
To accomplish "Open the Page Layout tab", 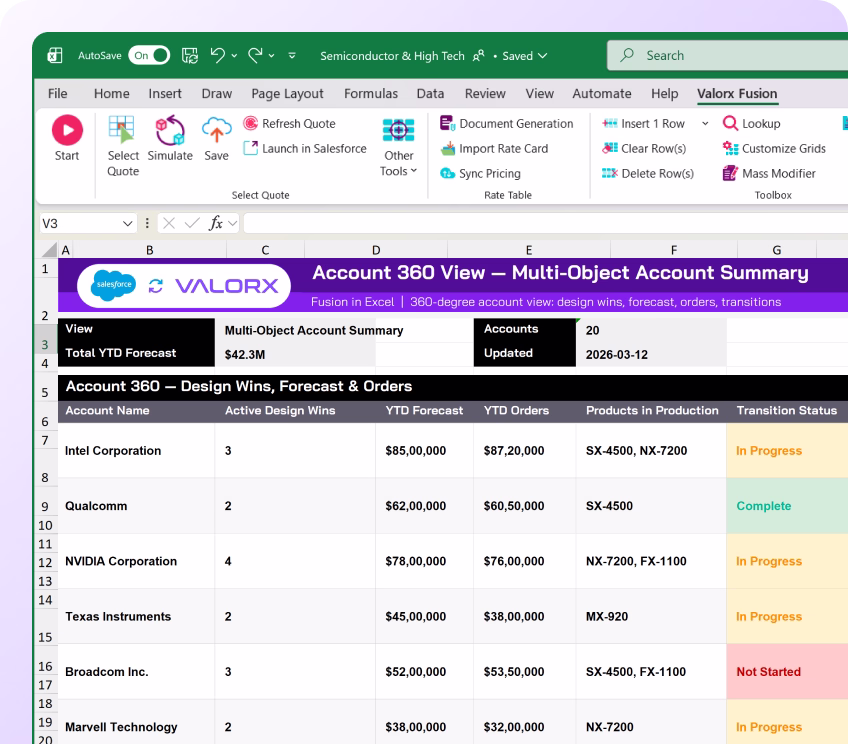I will pyautogui.click(x=287, y=94).
